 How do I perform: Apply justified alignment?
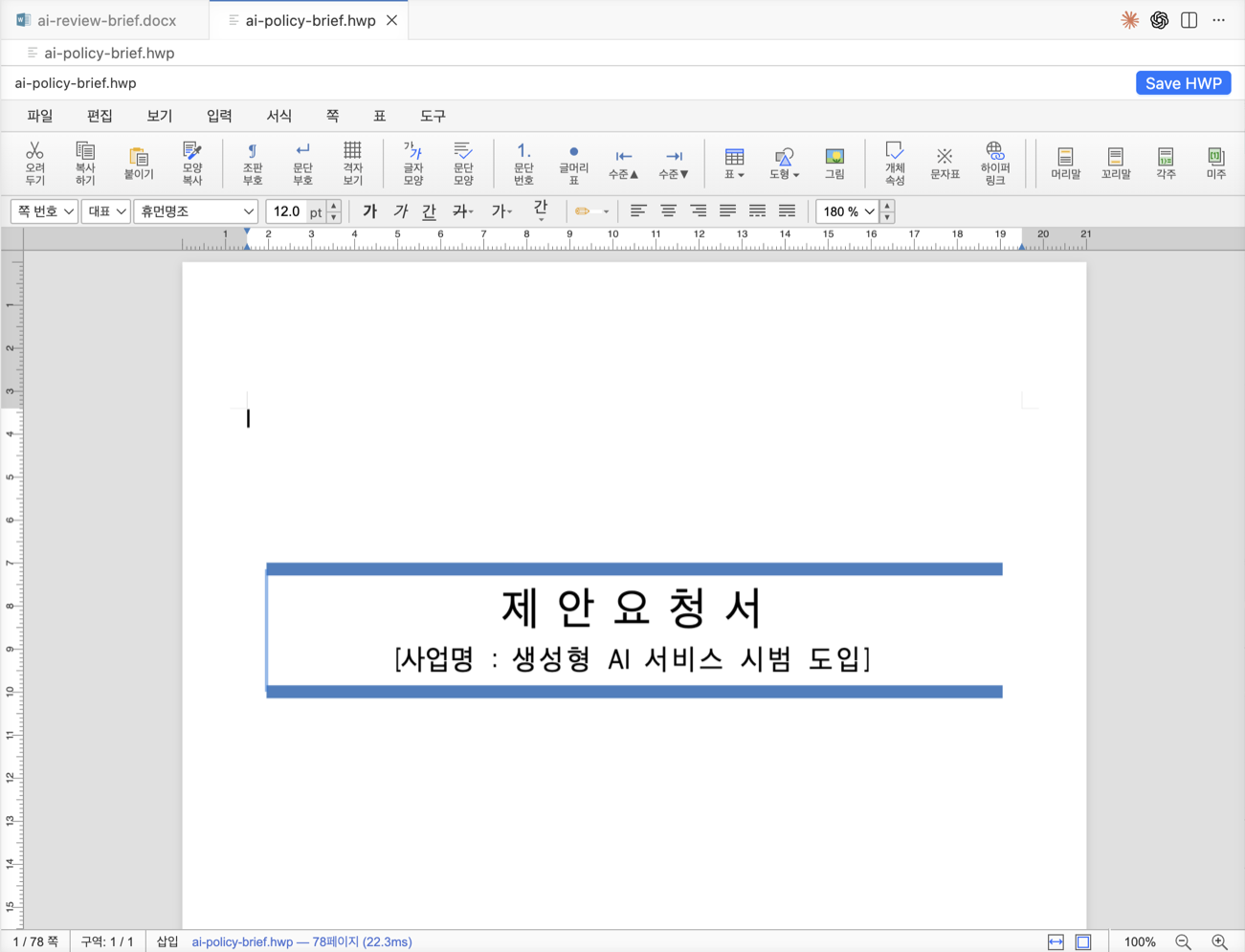coord(727,211)
